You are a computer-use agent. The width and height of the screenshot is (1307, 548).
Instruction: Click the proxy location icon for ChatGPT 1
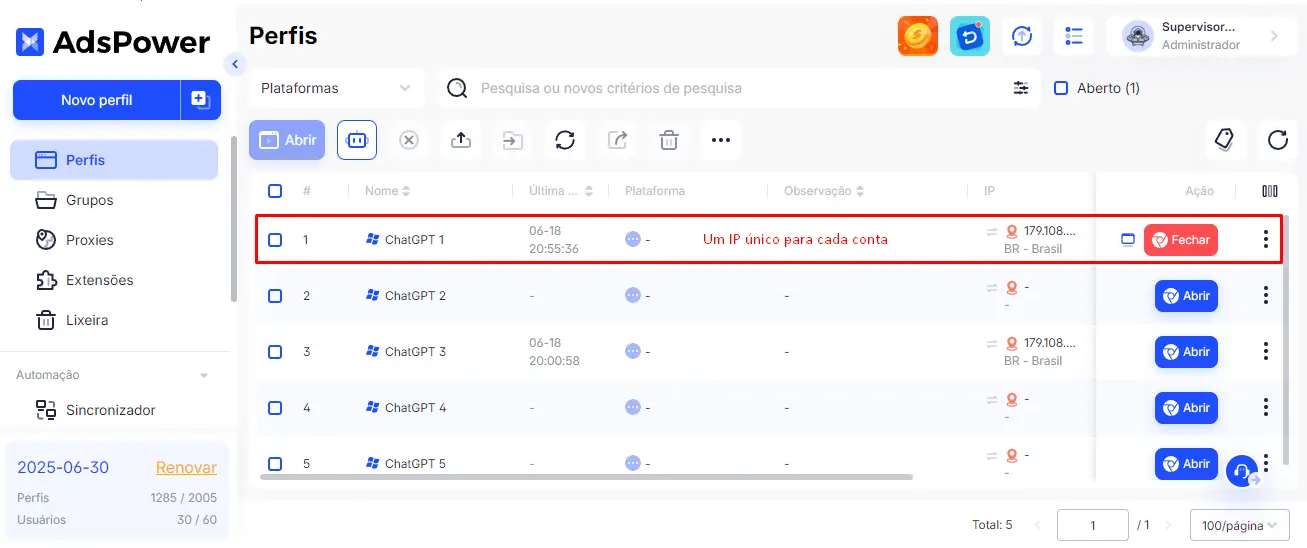click(1011, 231)
